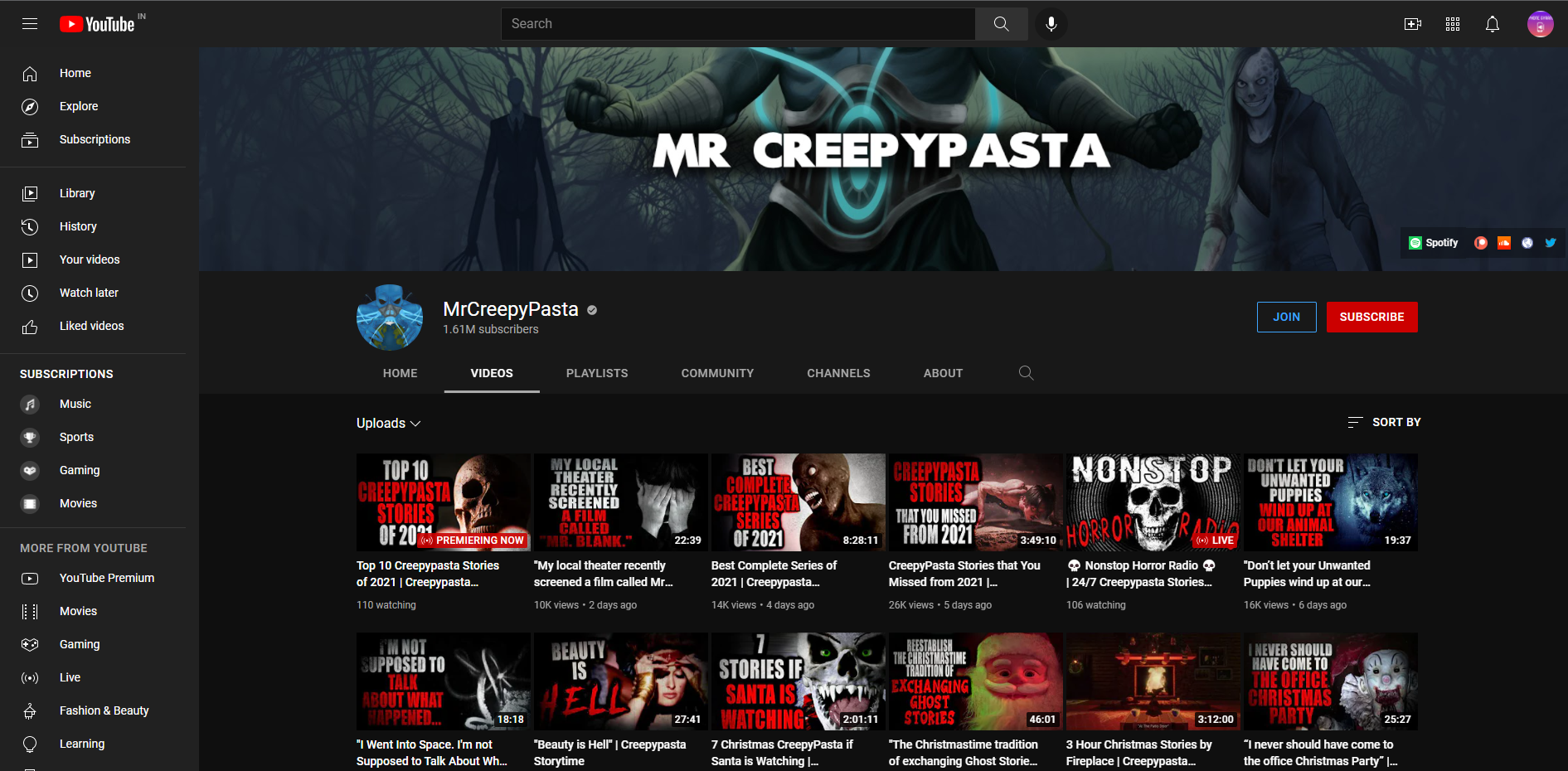Click the search magnifier button
Image resolution: width=1568 pixels, height=771 pixels.
pyautogui.click(x=1002, y=24)
